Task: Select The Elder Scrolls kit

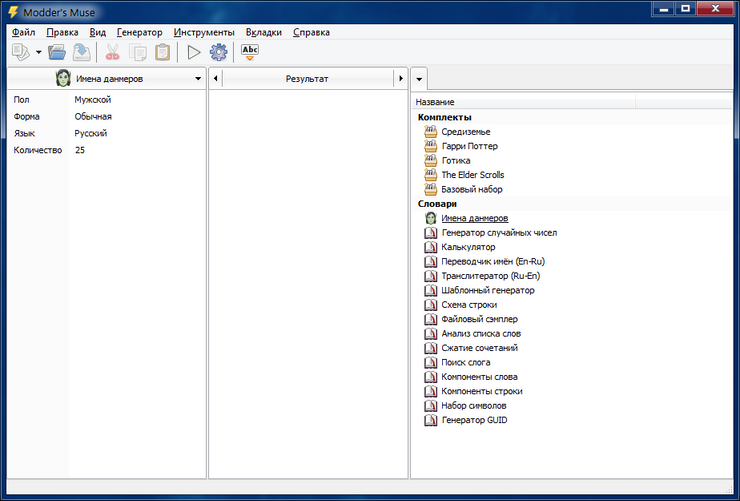Action: click(472, 175)
